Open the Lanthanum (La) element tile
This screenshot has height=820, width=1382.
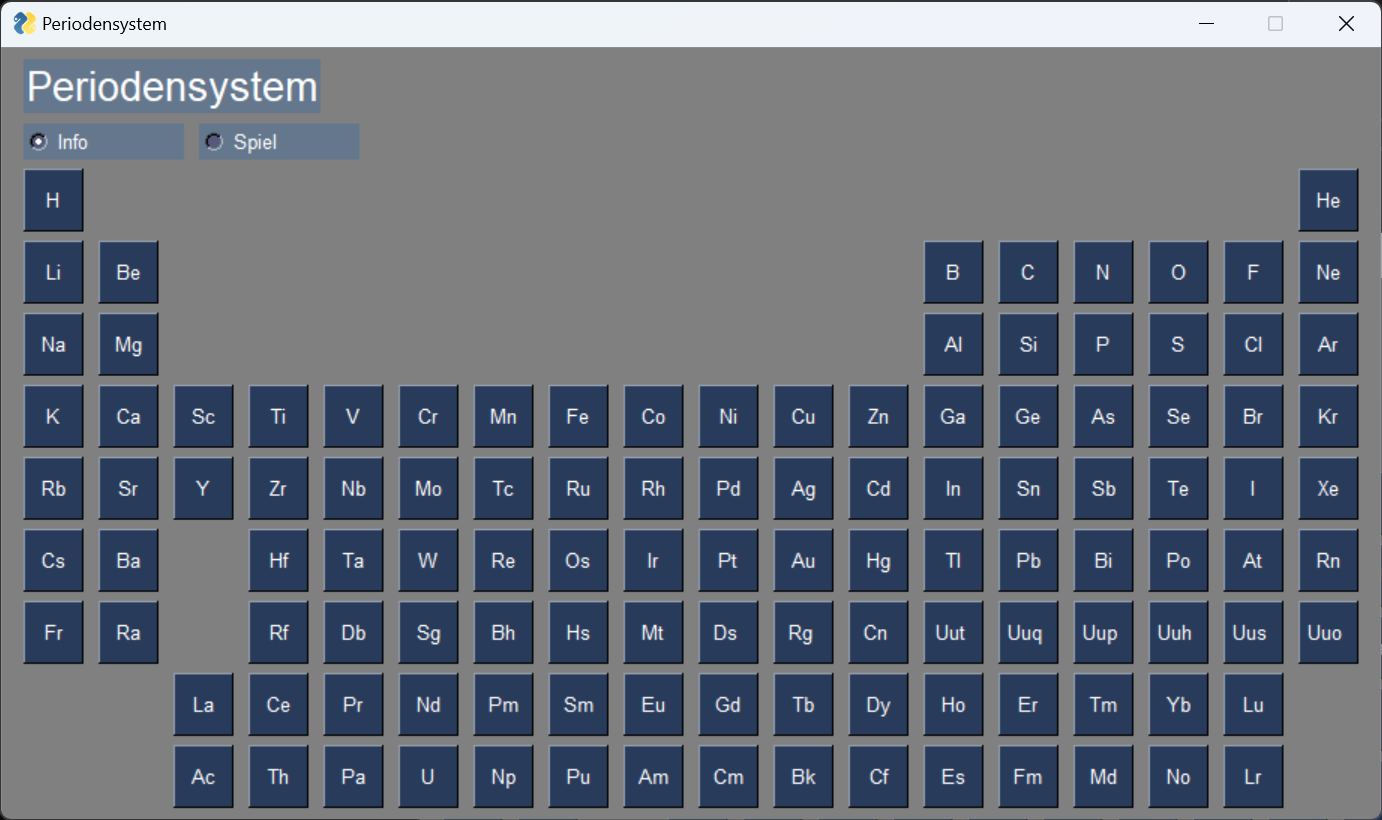[x=203, y=704]
